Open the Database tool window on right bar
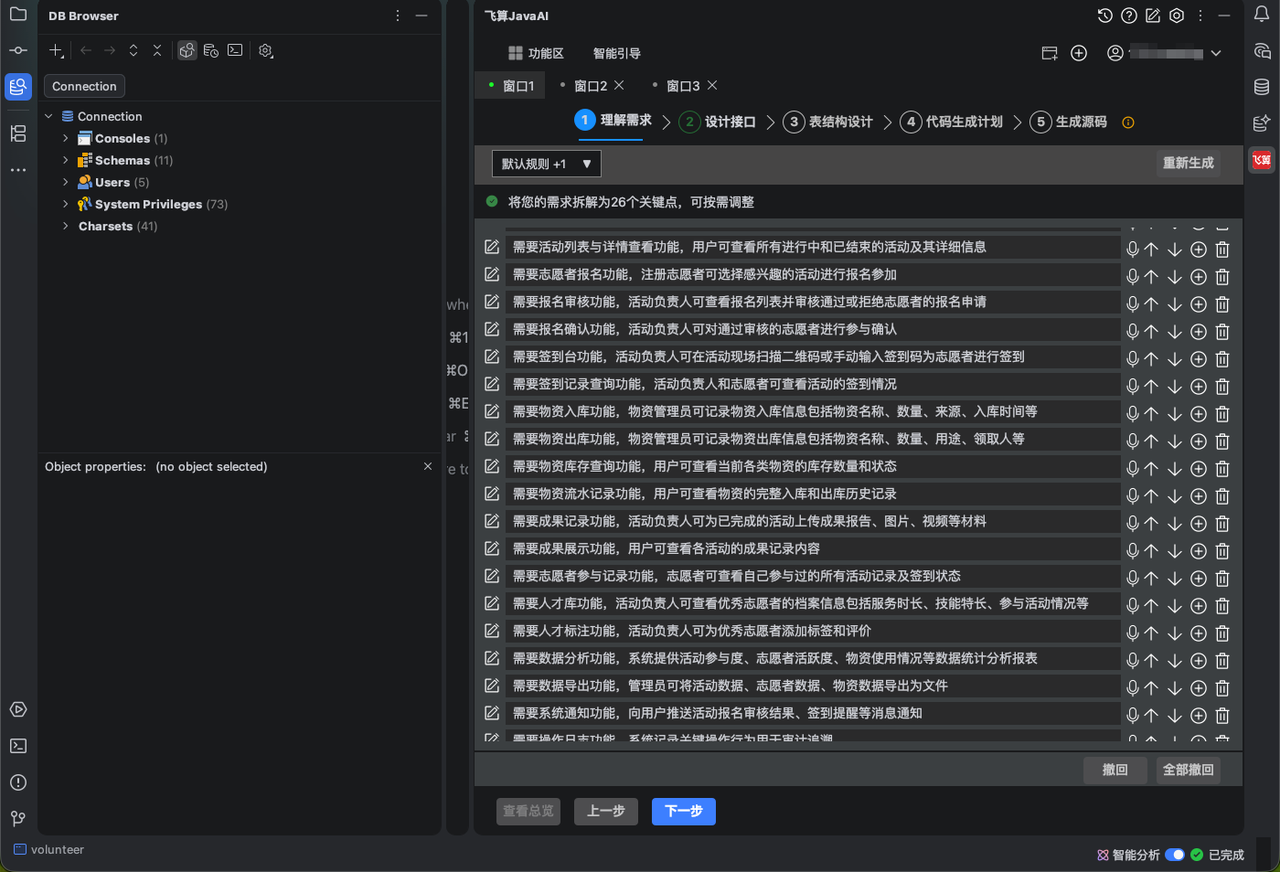The width and height of the screenshot is (1280, 872). click(1262, 87)
